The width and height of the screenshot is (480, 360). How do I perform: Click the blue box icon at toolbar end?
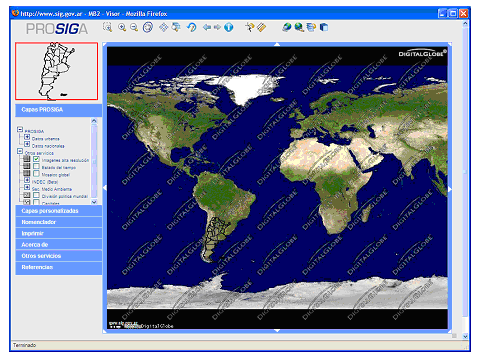point(324,27)
